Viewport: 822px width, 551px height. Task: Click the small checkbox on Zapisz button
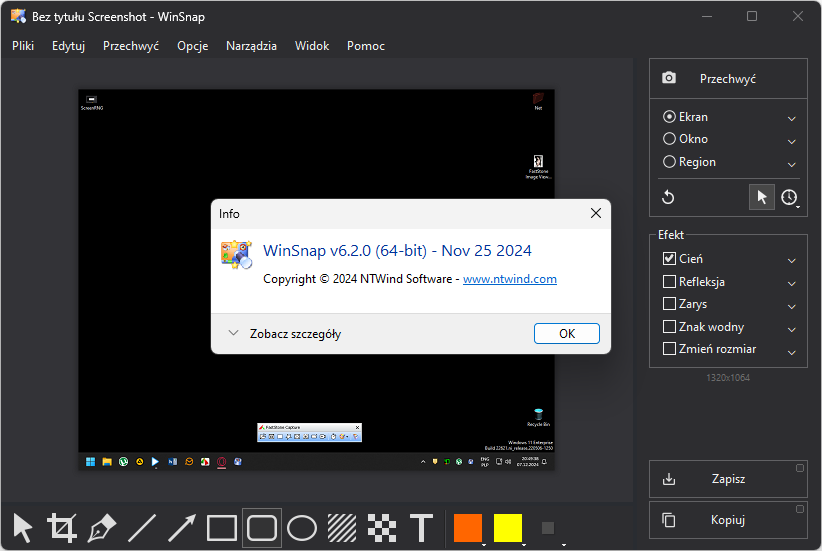pyautogui.click(x=800, y=468)
